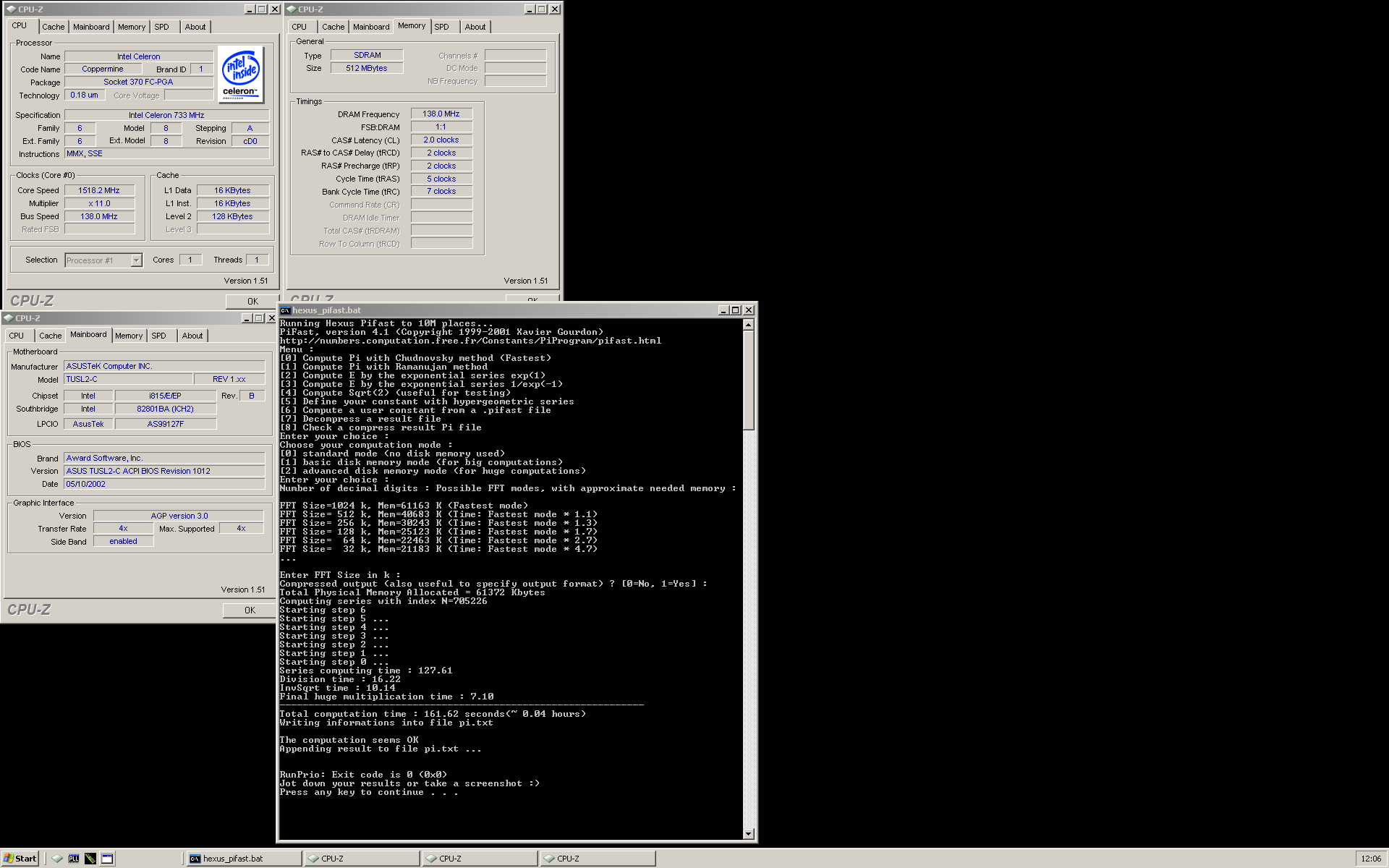Open About tab in the Intel Celeron window

click(195, 27)
